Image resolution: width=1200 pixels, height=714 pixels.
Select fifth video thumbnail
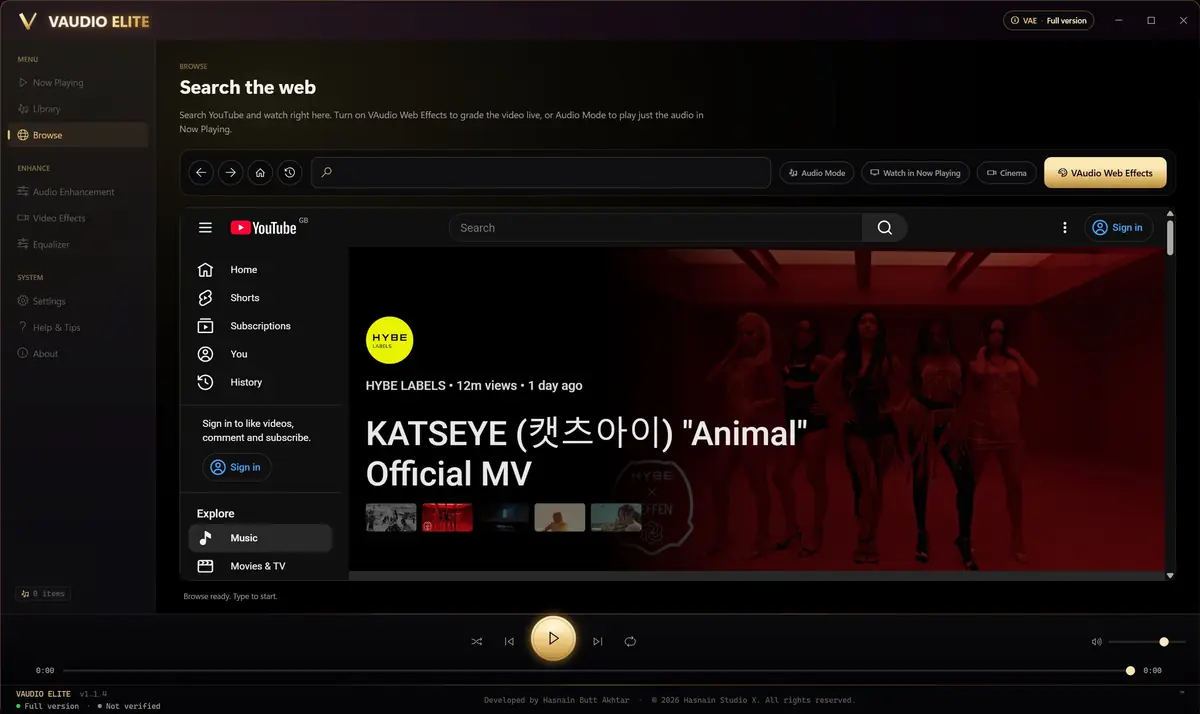point(615,517)
